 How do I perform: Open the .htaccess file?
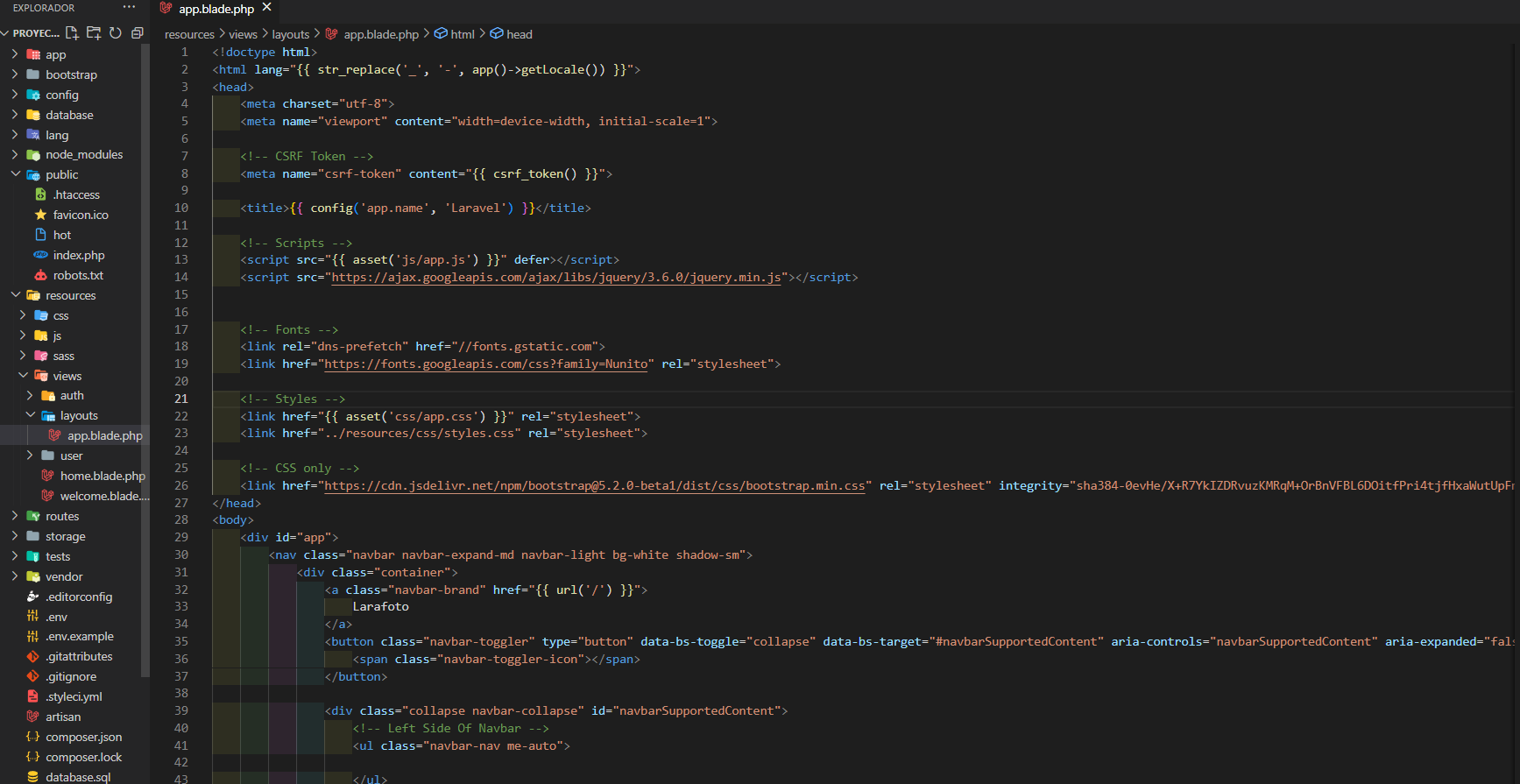74,194
